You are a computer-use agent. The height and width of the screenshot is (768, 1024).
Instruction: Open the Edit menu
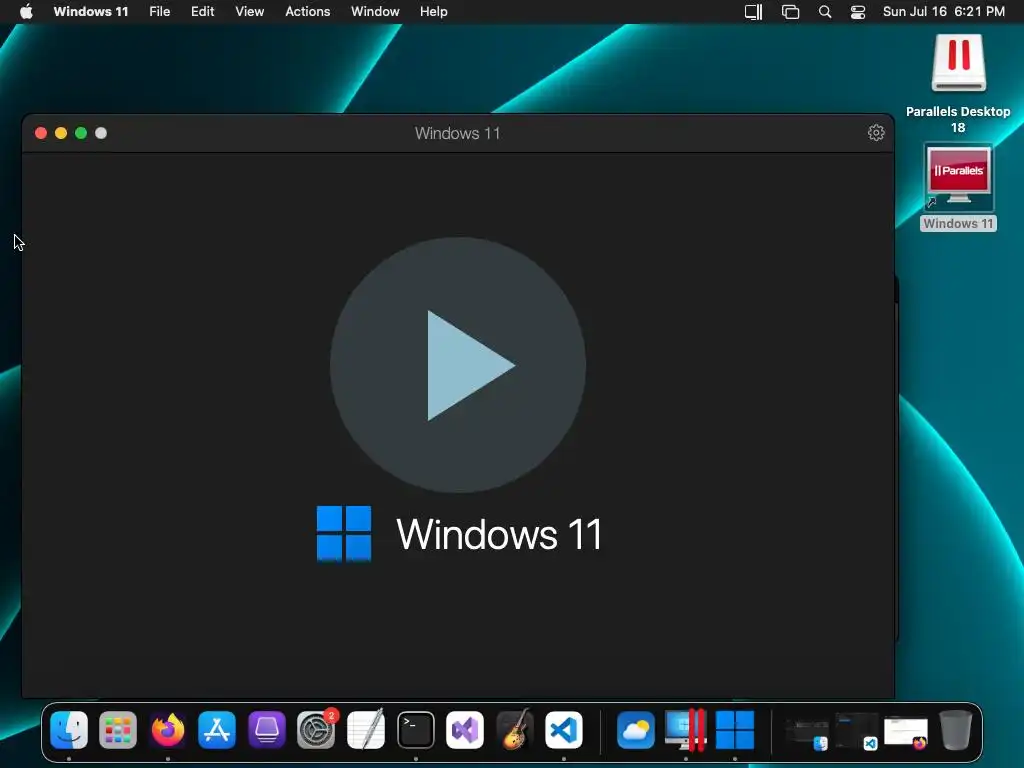pyautogui.click(x=202, y=12)
